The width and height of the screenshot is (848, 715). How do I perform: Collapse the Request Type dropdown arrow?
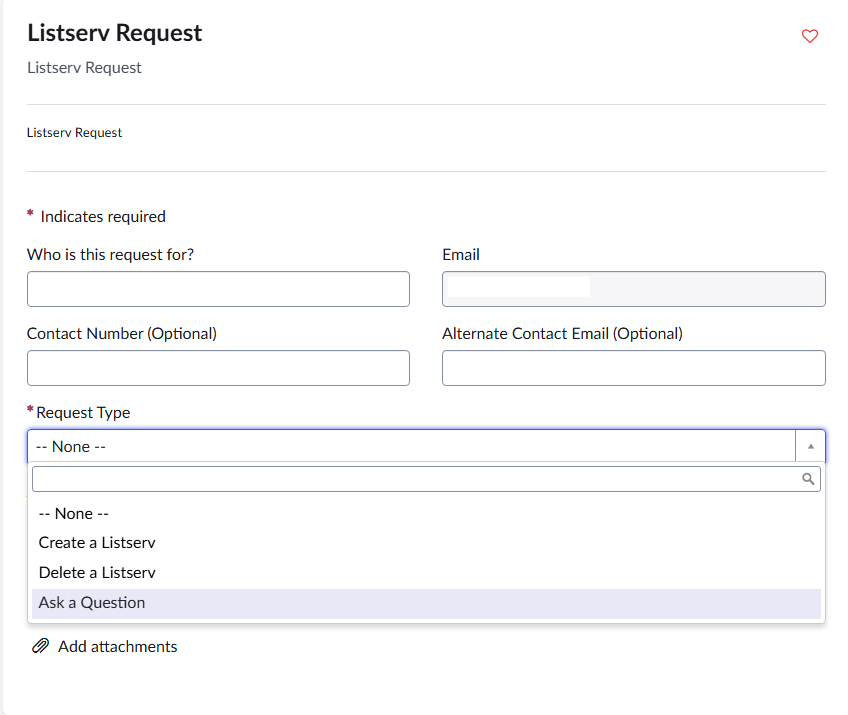(810, 446)
